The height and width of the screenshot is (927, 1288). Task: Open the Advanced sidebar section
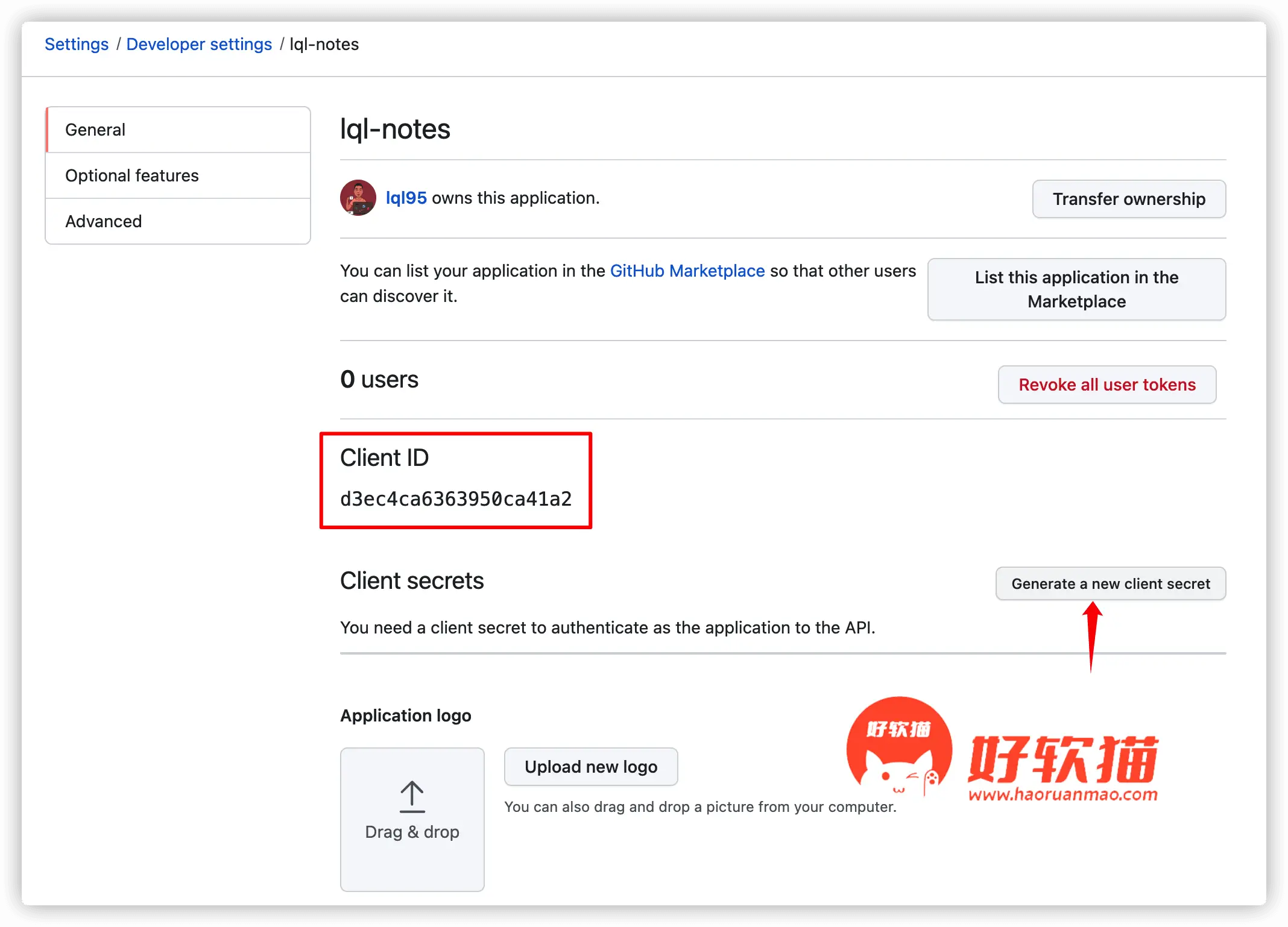(178, 221)
